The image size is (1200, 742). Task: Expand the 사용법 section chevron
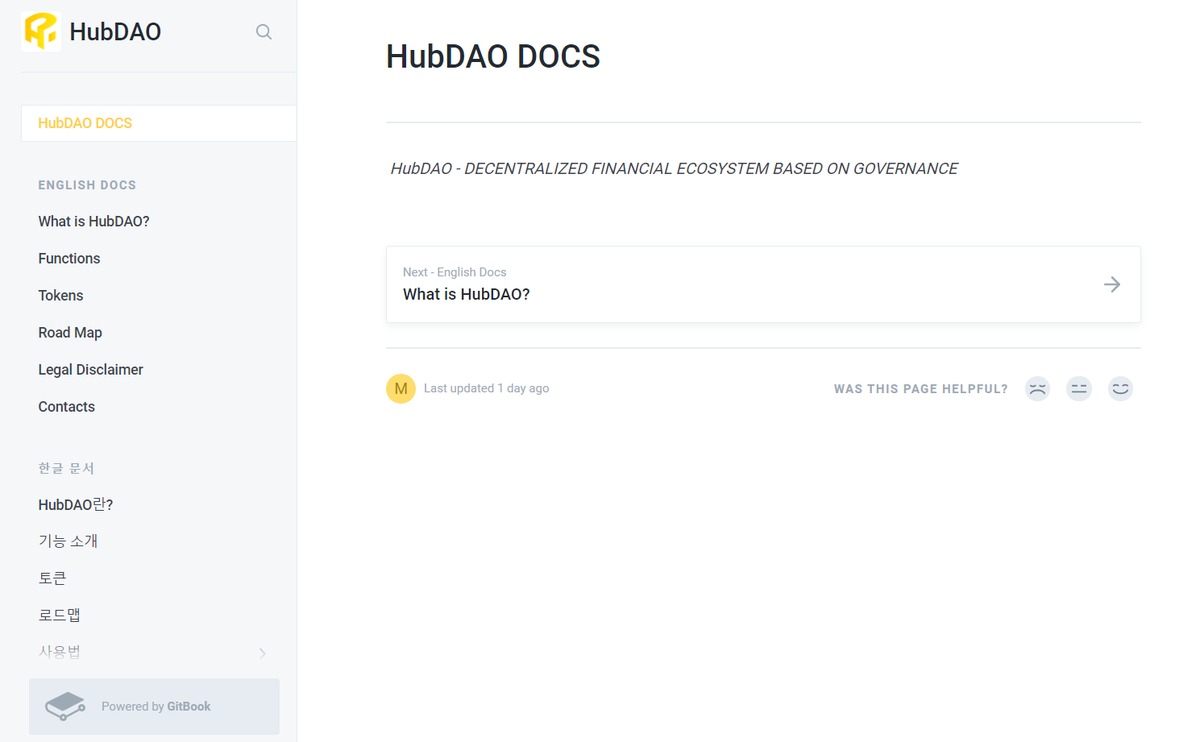click(262, 653)
